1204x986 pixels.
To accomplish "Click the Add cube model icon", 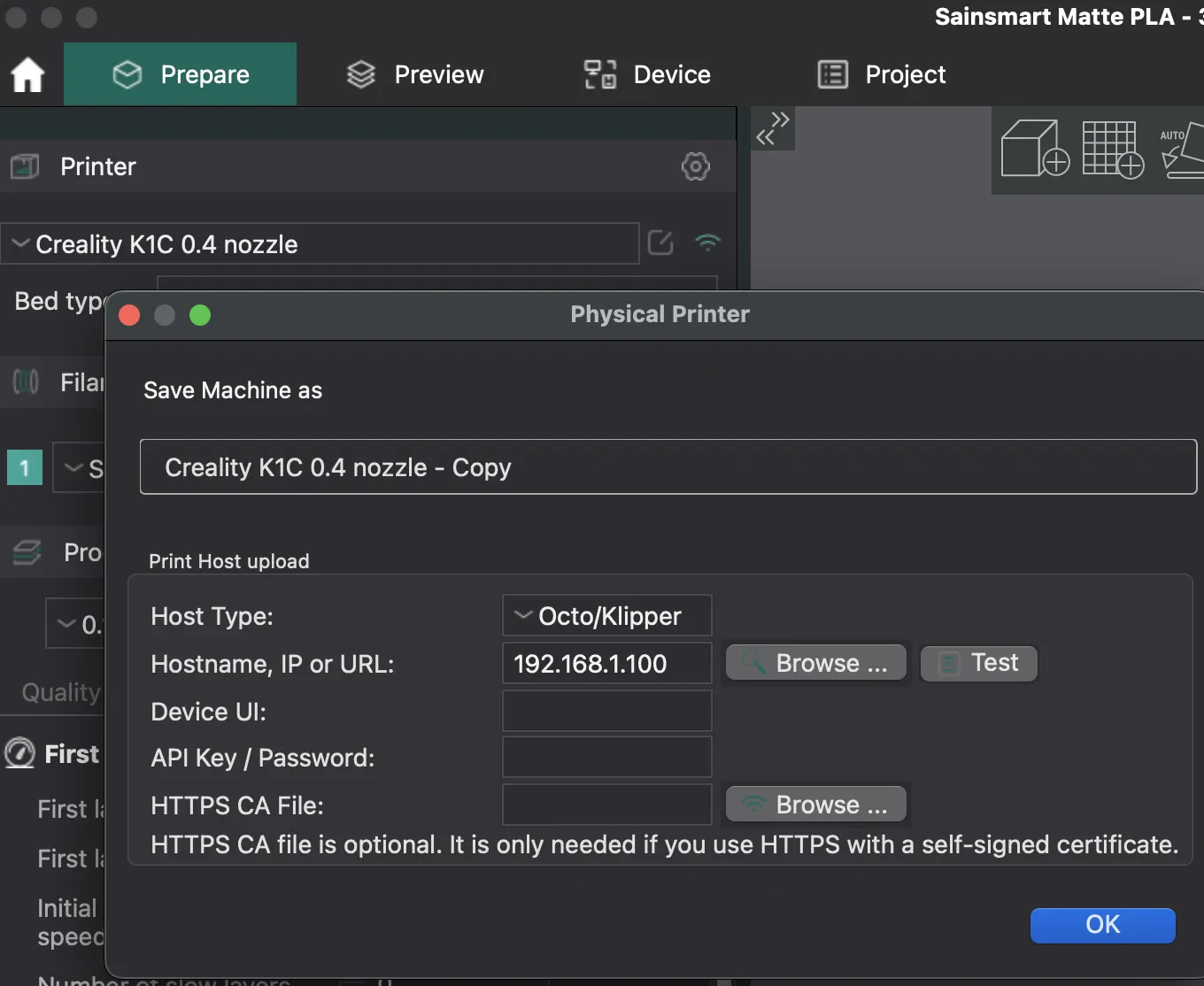I will point(1034,149).
